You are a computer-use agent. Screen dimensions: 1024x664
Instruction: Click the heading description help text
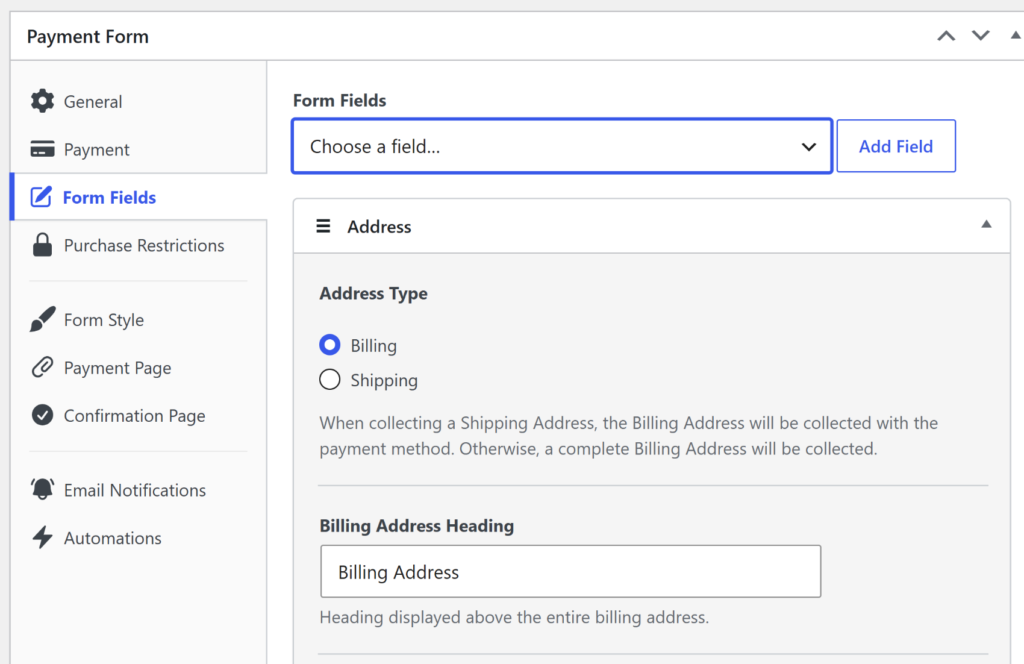(x=514, y=617)
